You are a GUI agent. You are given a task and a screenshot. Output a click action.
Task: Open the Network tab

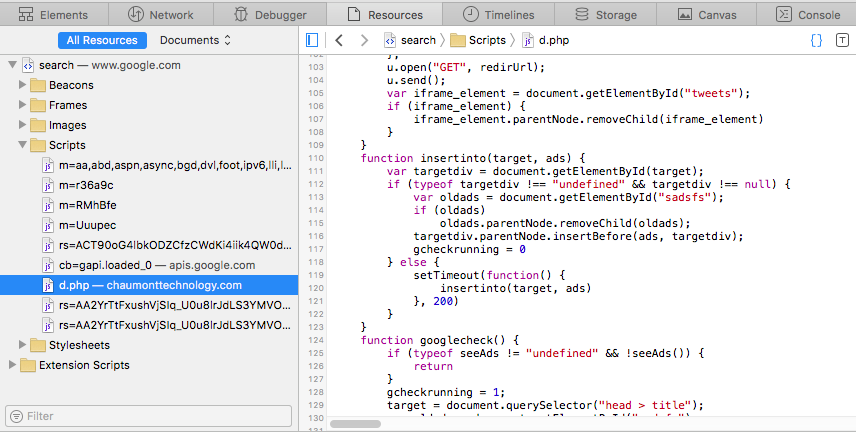(x=160, y=15)
